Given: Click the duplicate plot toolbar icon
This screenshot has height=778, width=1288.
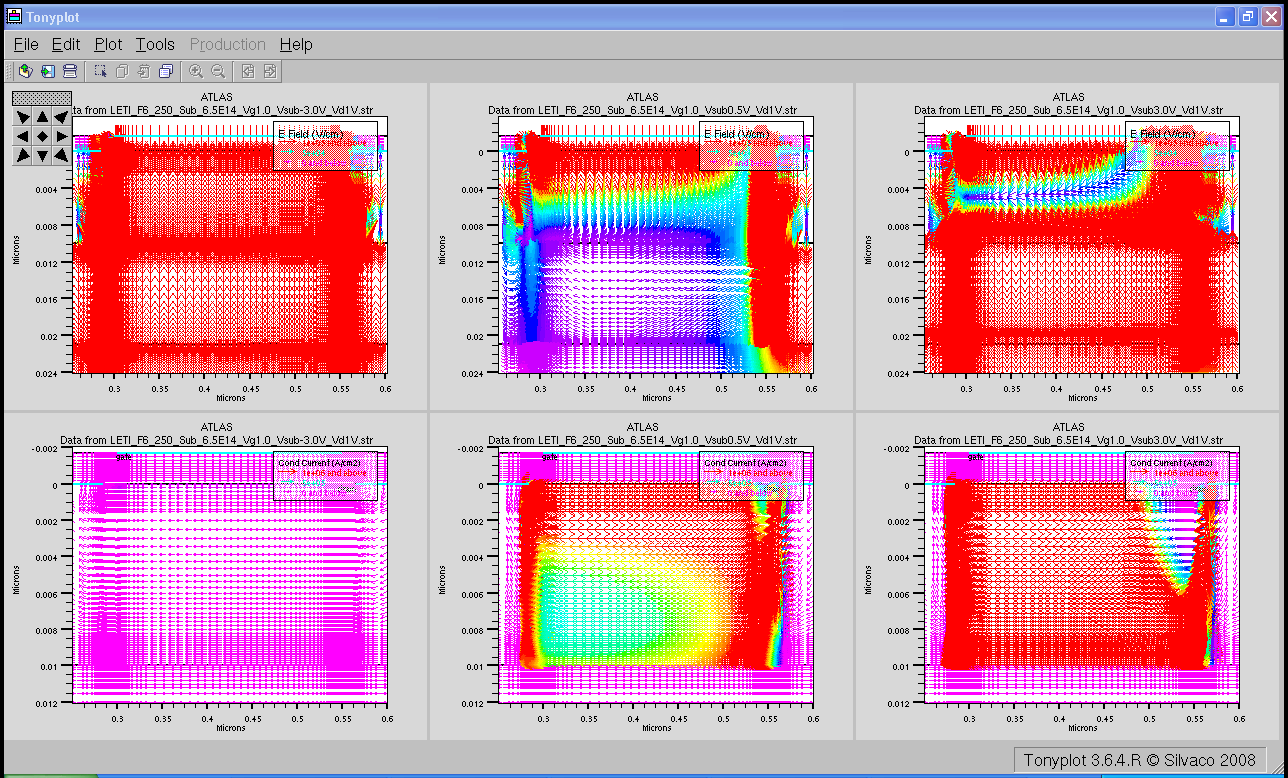Looking at the screenshot, I should pyautogui.click(x=122, y=71).
